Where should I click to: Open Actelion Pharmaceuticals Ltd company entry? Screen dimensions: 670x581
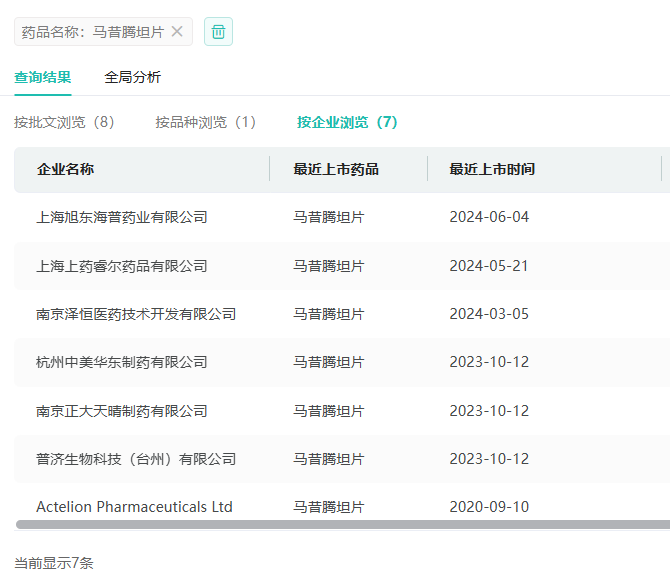click(134, 507)
